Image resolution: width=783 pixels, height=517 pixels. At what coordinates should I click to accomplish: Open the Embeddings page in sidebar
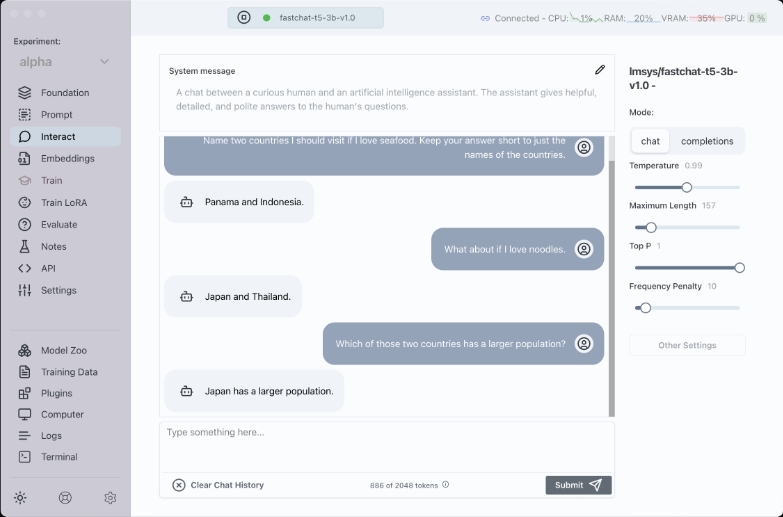tap(67, 158)
